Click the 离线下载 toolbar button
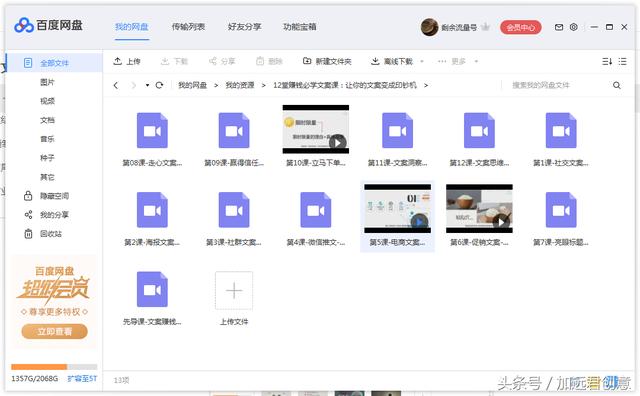640x396 pixels. pyautogui.click(x=392, y=61)
